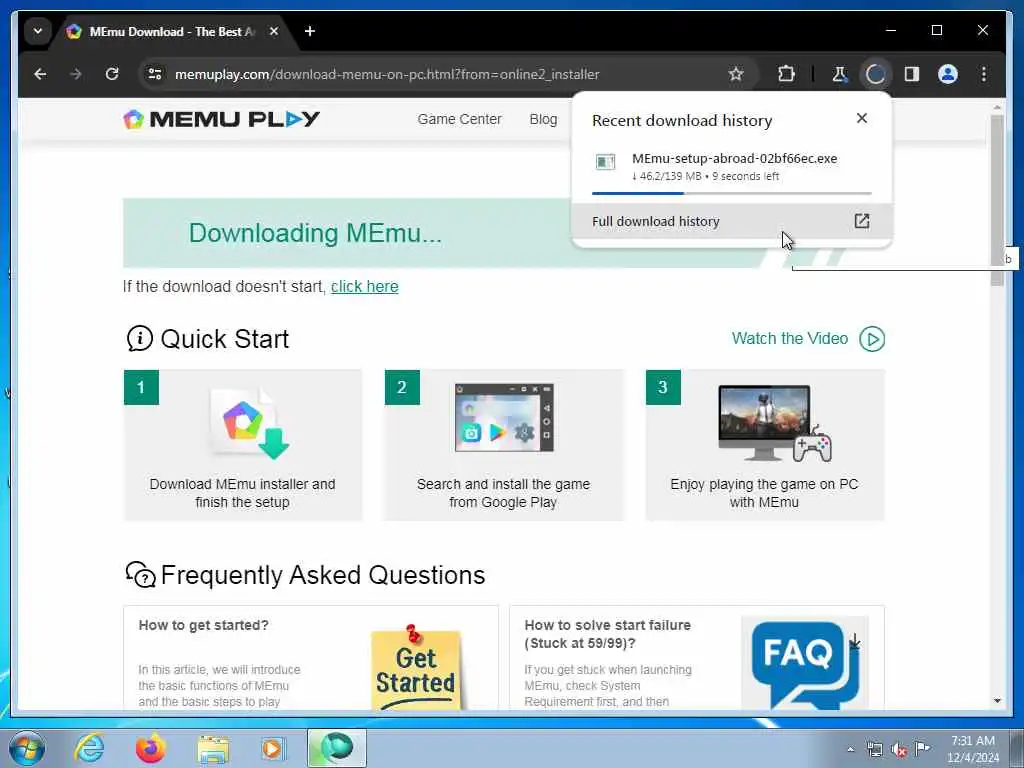Open the Blog menu item
1024x768 pixels.
click(x=543, y=120)
